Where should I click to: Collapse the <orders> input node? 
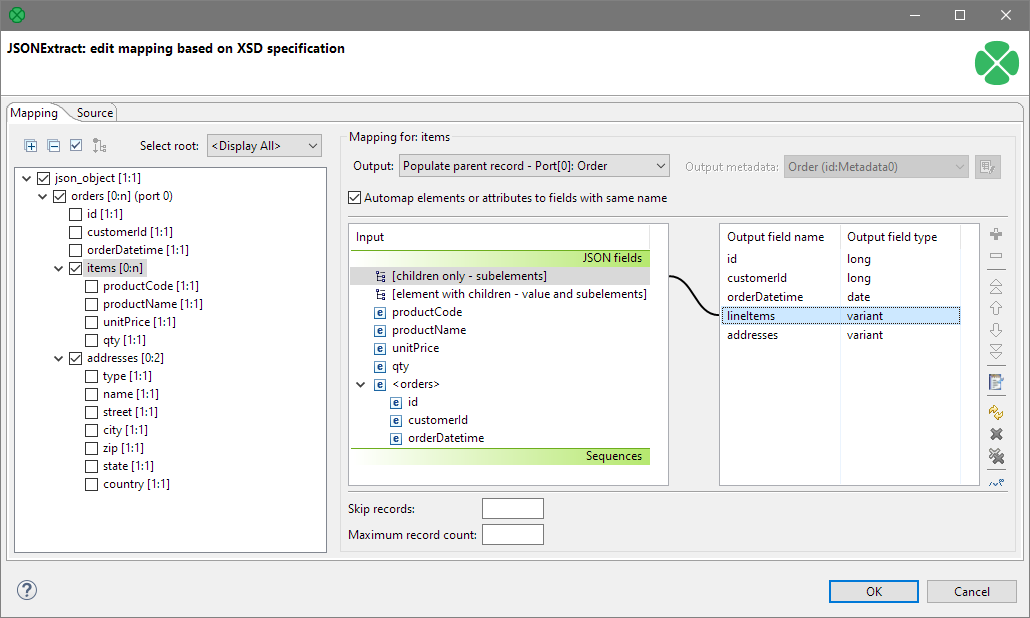[x=361, y=385]
